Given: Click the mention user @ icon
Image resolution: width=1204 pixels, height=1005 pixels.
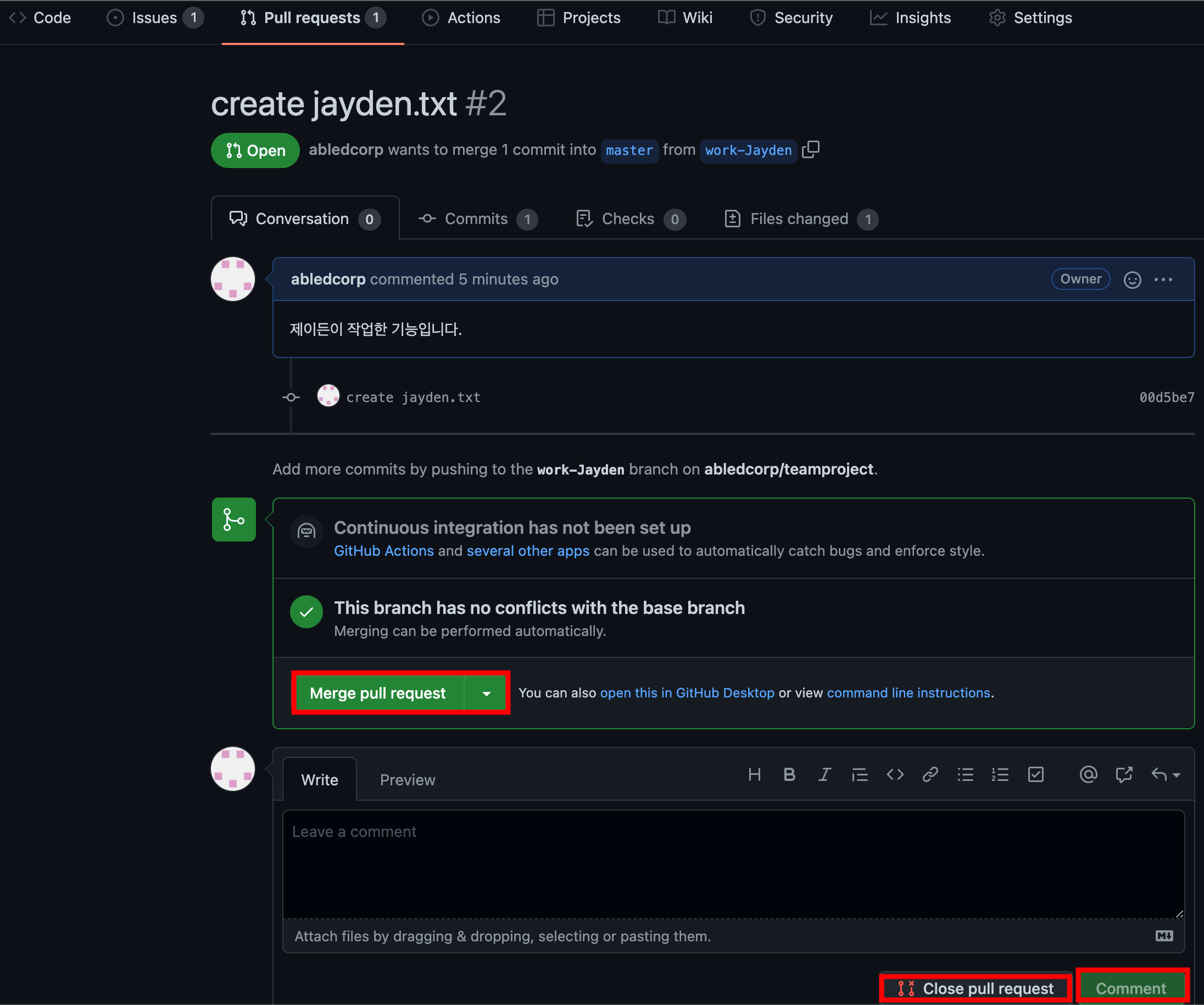Looking at the screenshot, I should tap(1088, 775).
